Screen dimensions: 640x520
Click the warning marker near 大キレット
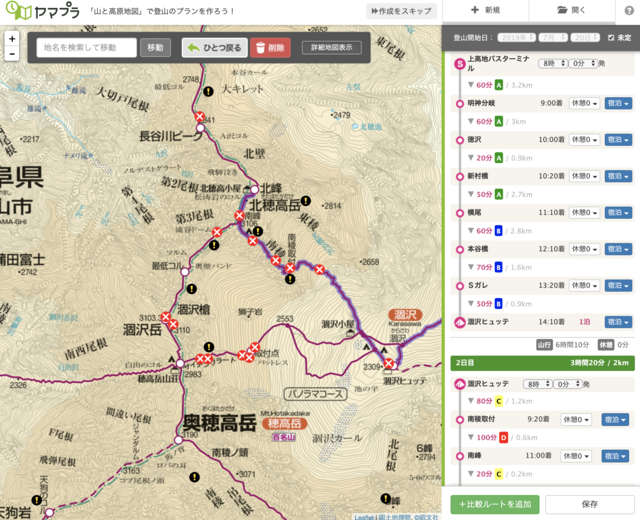pos(209,91)
